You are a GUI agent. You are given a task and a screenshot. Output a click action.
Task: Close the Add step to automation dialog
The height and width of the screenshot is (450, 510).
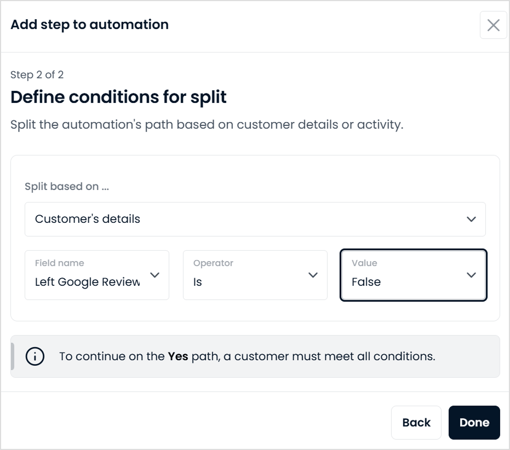(493, 25)
